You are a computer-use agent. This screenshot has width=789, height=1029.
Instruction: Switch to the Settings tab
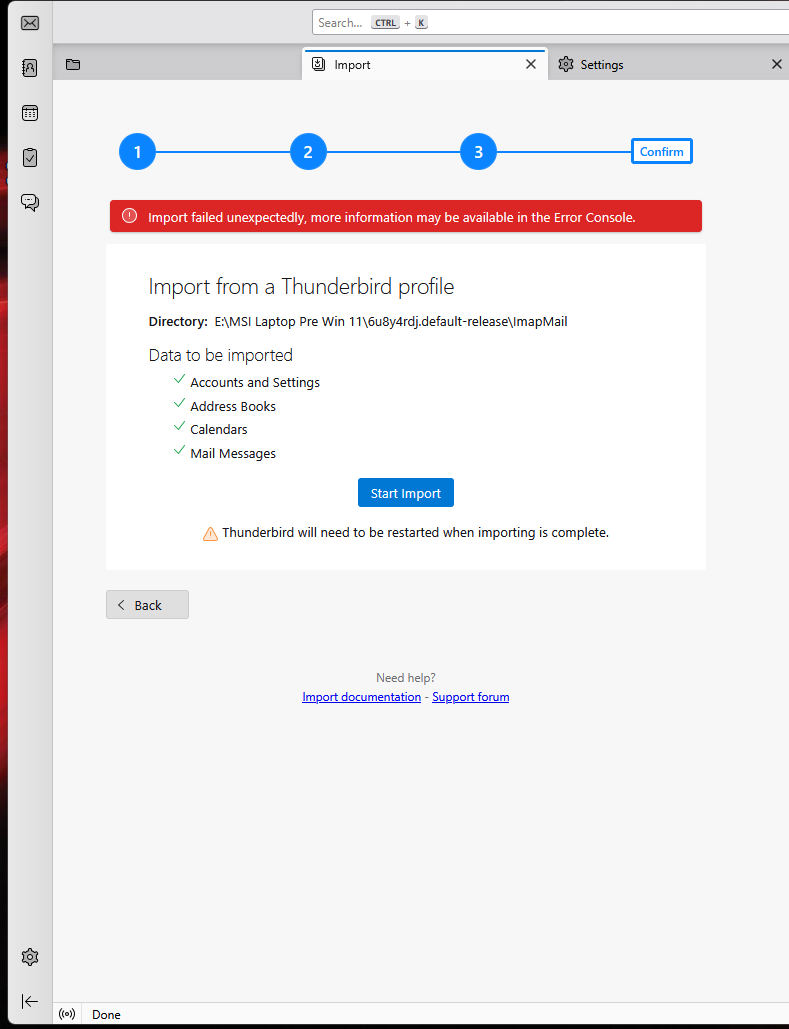(668, 64)
